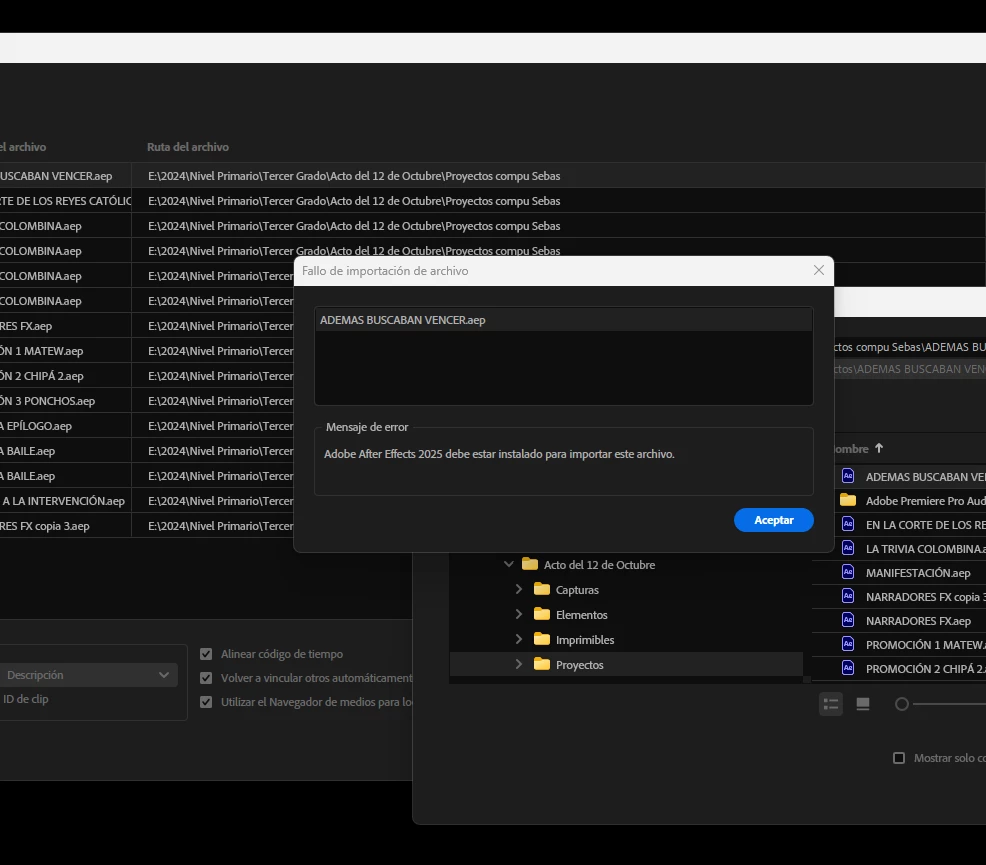Select the Proyectos folder in tree
The width and height of the screenshot is (986, 865).
pos(579,665)
